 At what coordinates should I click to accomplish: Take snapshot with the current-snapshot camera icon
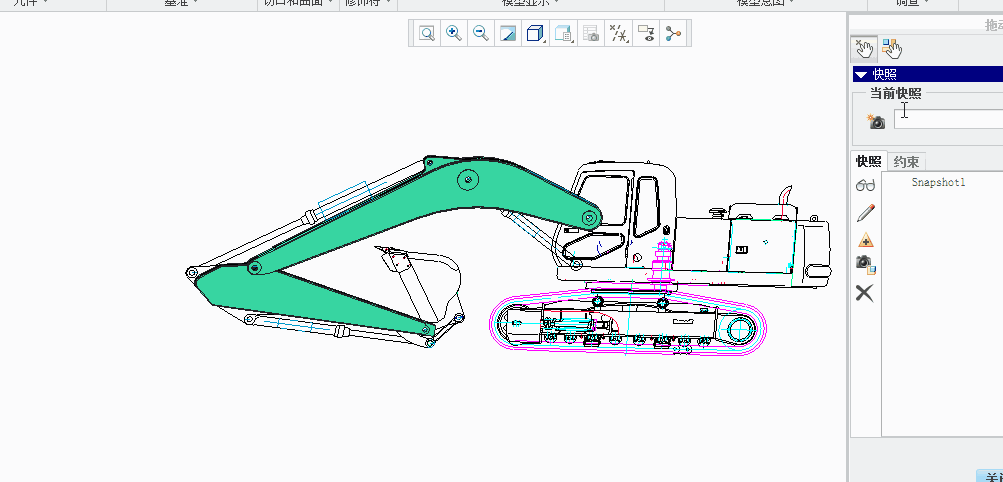[876, 121]
